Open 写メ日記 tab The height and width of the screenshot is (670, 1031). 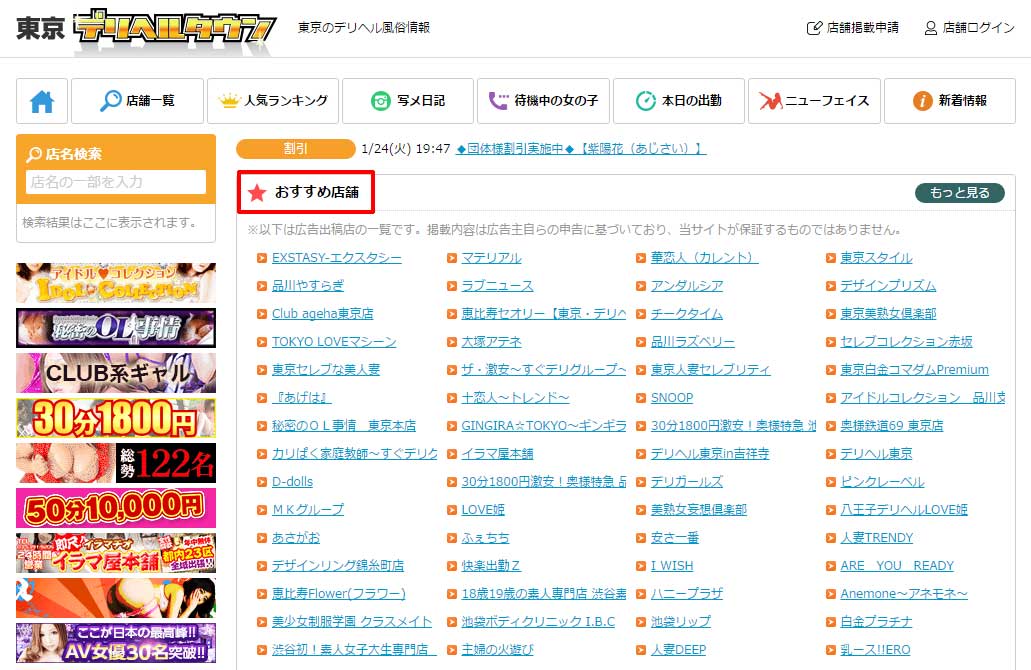[x=408, y=101]
